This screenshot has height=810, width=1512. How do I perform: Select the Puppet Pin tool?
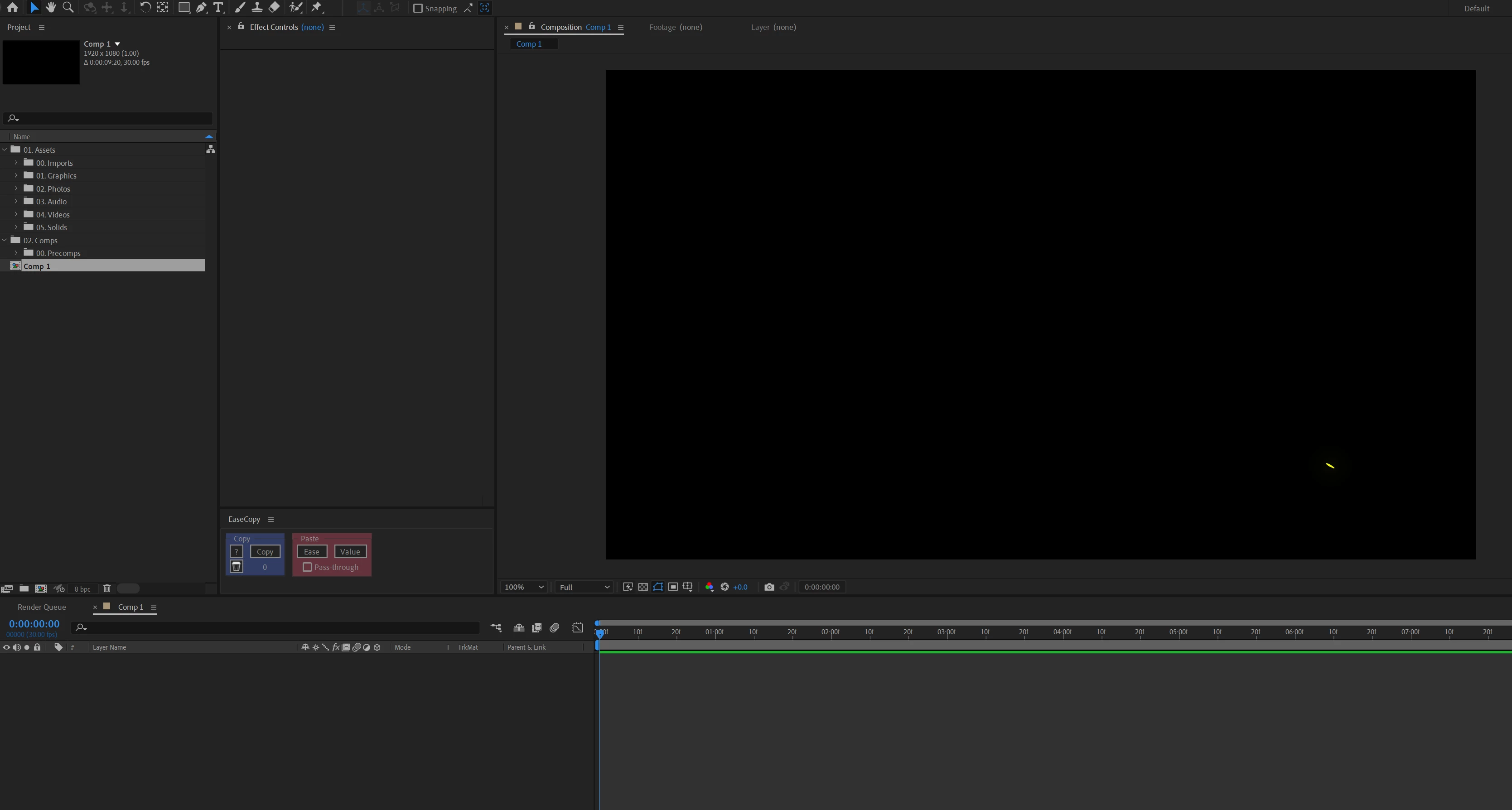(x=316, y=8)
